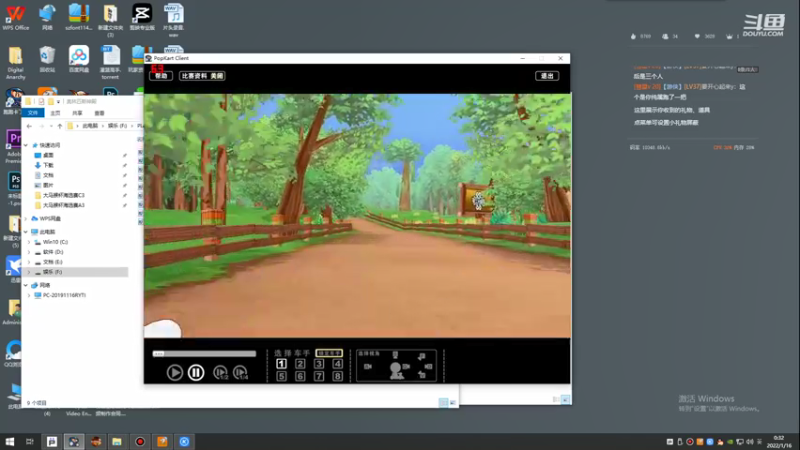Open 桌面 in quick access
This screenshot has height=450, width=800.
48,155
